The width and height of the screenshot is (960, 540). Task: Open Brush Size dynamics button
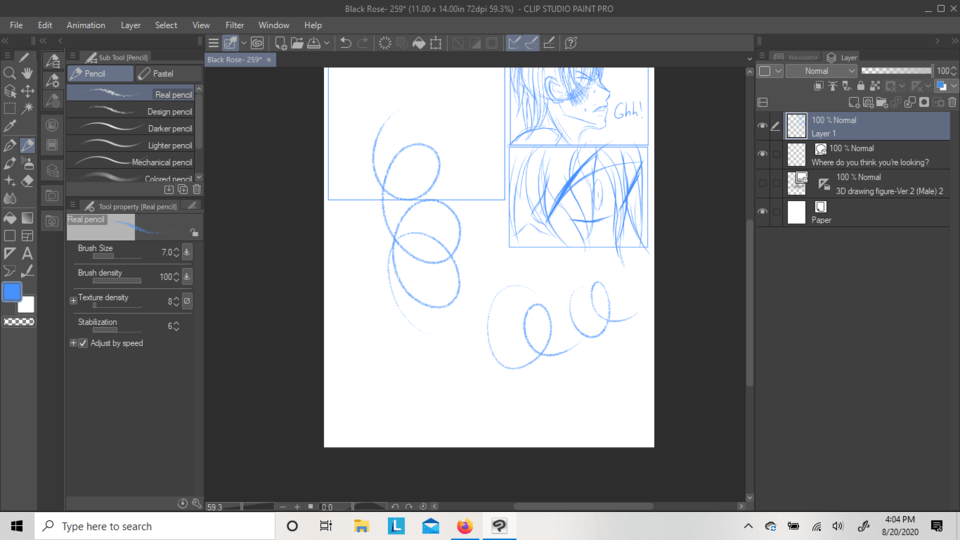pyautogui.click(x=187, y=252)
